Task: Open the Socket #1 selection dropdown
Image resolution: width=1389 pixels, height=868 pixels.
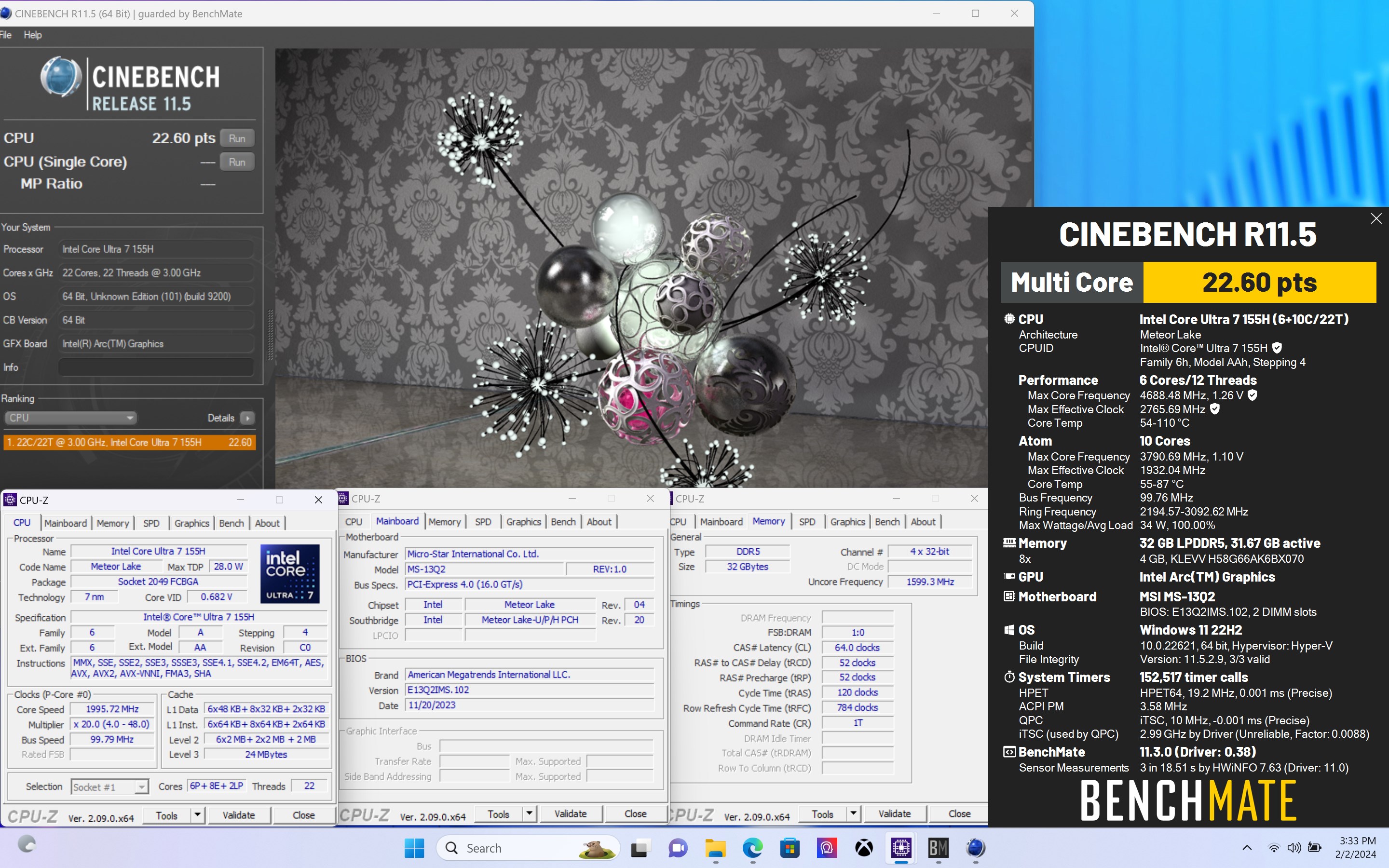Action: (109, 787)
